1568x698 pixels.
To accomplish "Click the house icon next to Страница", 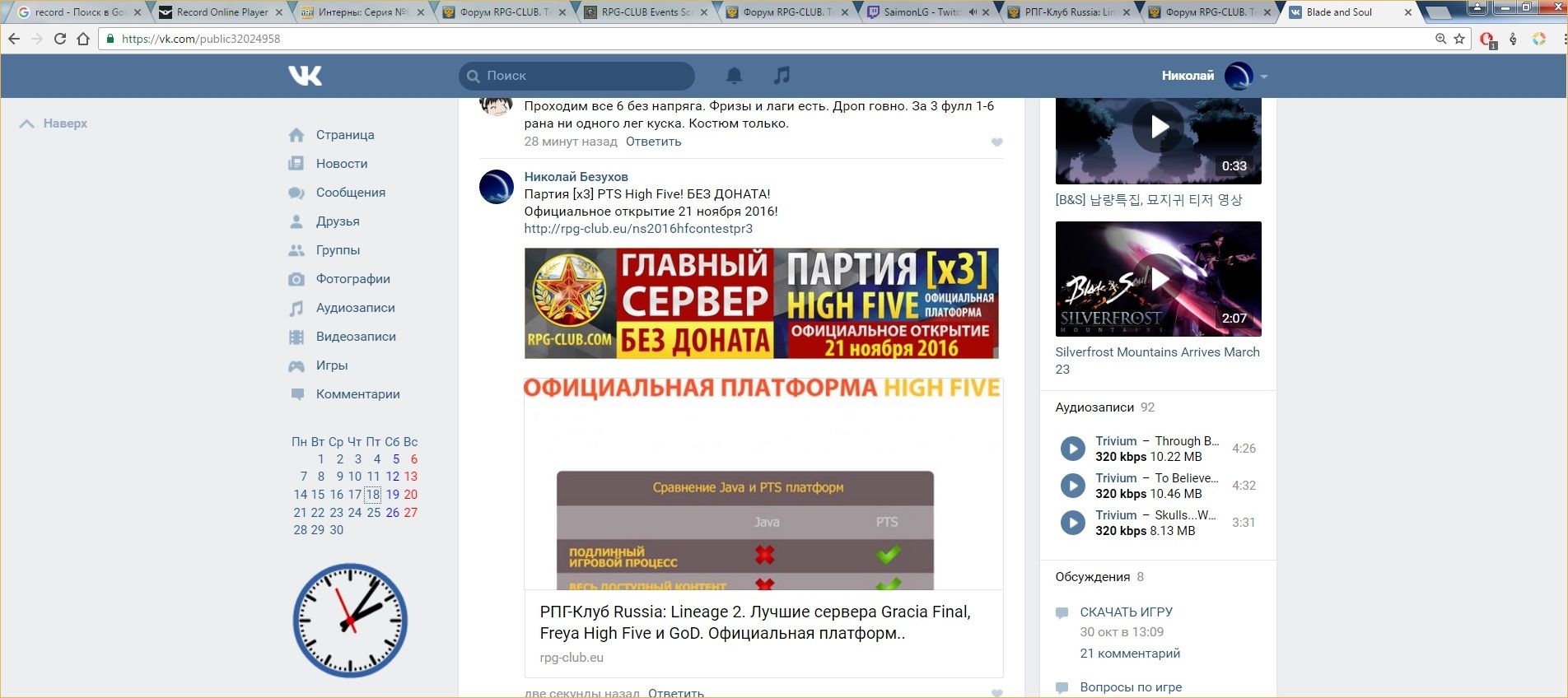I will tap(296, 135).
